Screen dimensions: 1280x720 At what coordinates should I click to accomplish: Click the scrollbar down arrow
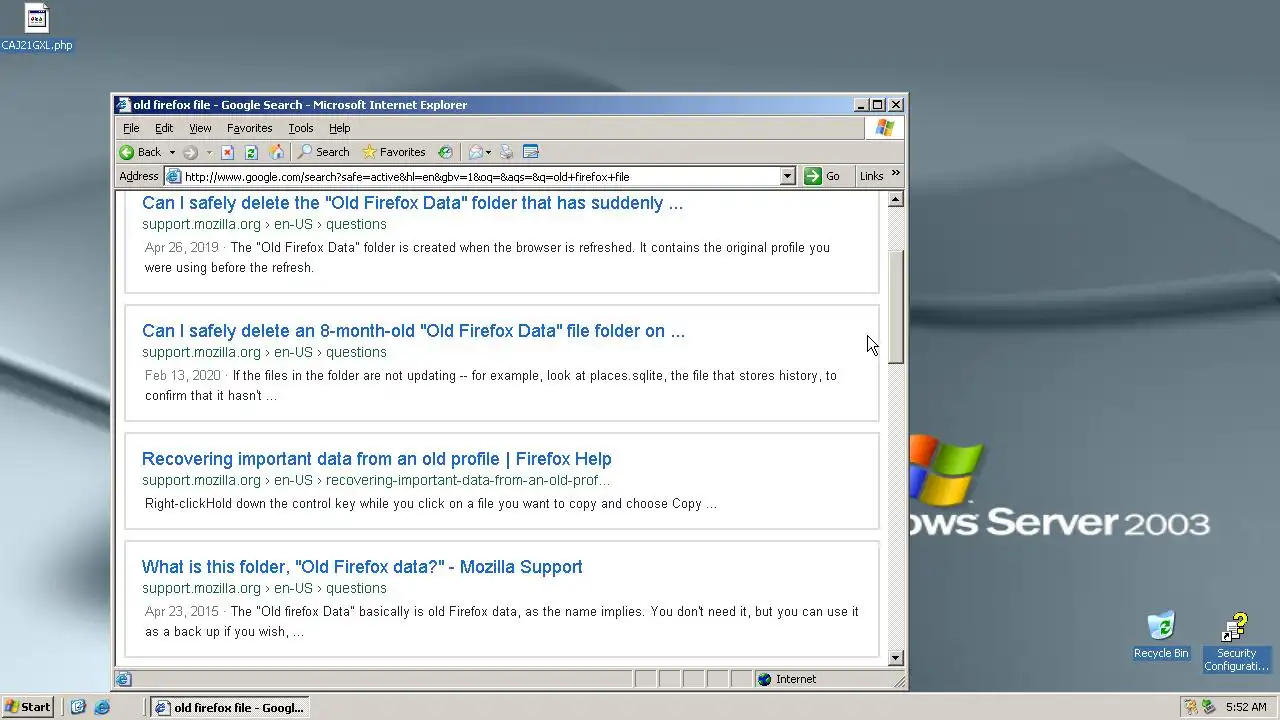tap(895, 658)
